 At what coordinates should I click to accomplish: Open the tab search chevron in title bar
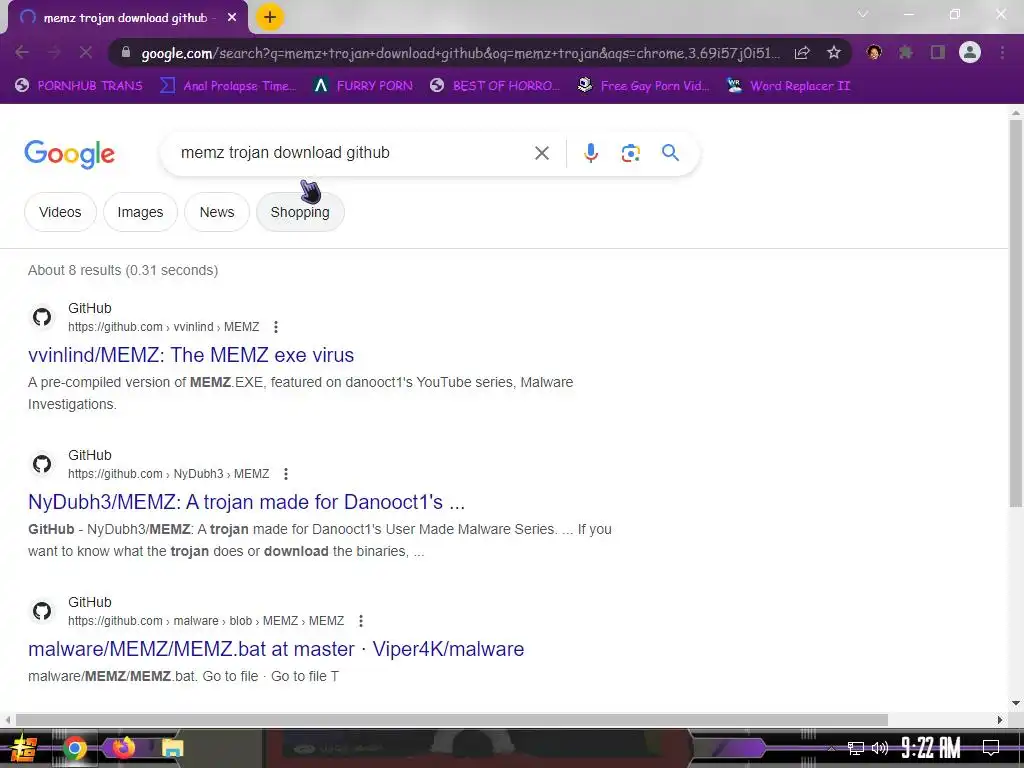point(863,14)
